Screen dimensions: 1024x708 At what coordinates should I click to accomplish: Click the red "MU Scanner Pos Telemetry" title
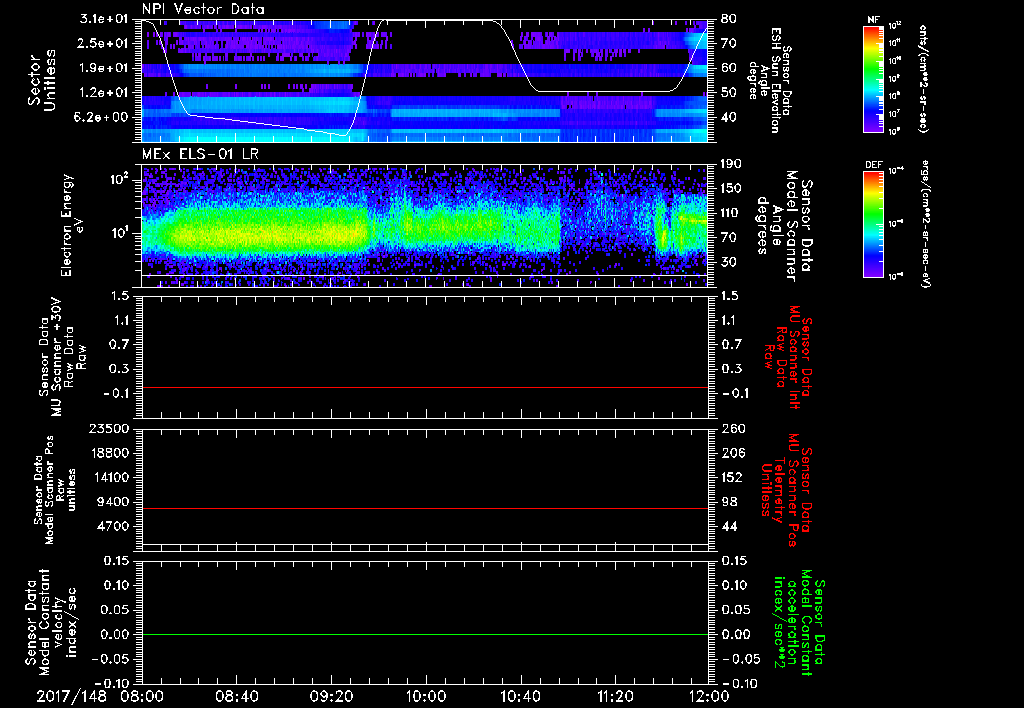point(786,490)
